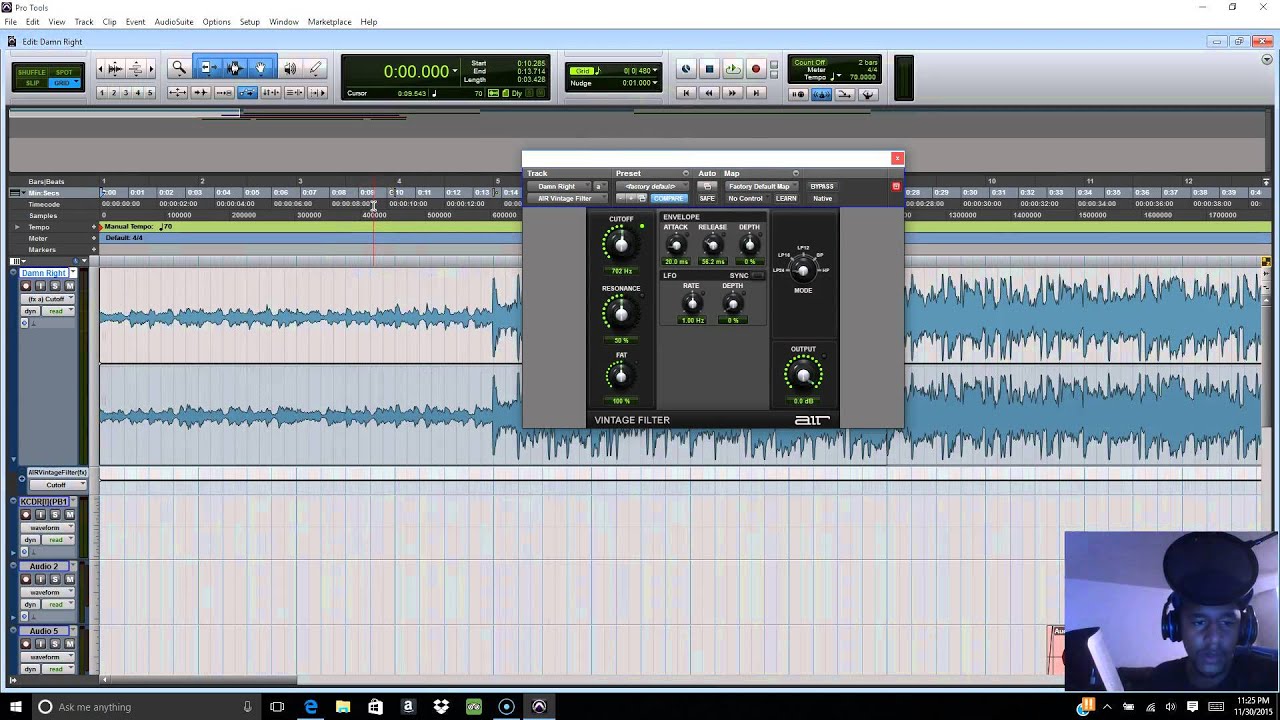Viewport: 1280px width, 720px height.
Task: Adjust the OUTPUT knob
Action: tap(803, 376)
